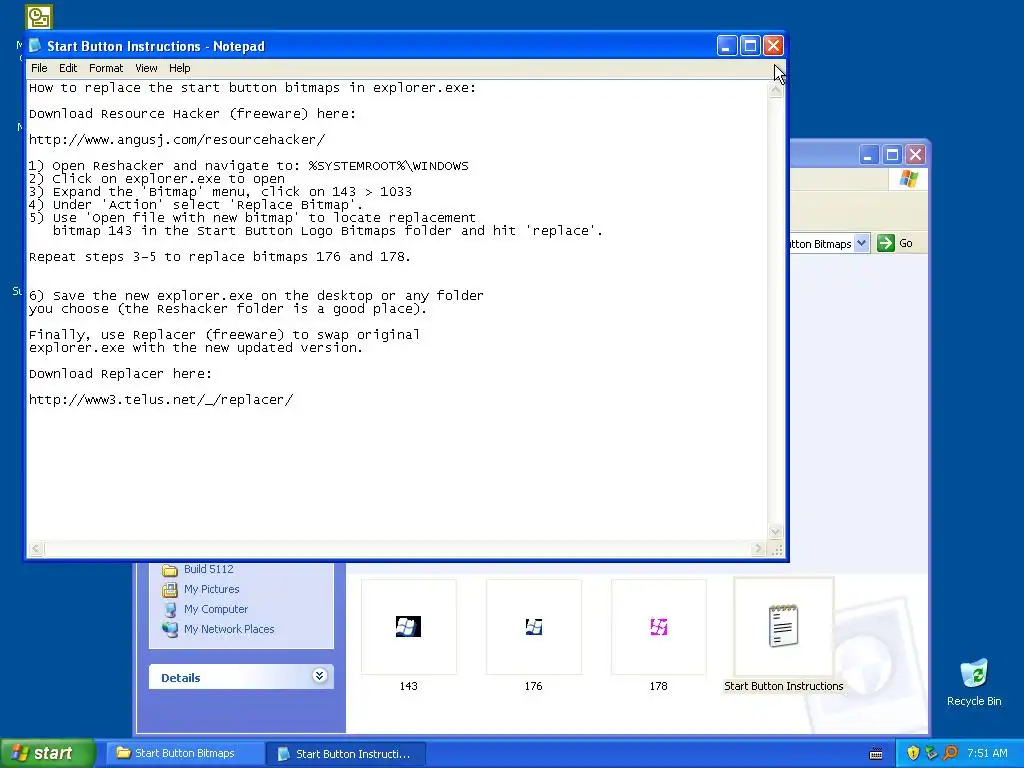Open Build 5112 folder in Other Places
Viewport: 1024px width, 768px height.
point(208,569)
